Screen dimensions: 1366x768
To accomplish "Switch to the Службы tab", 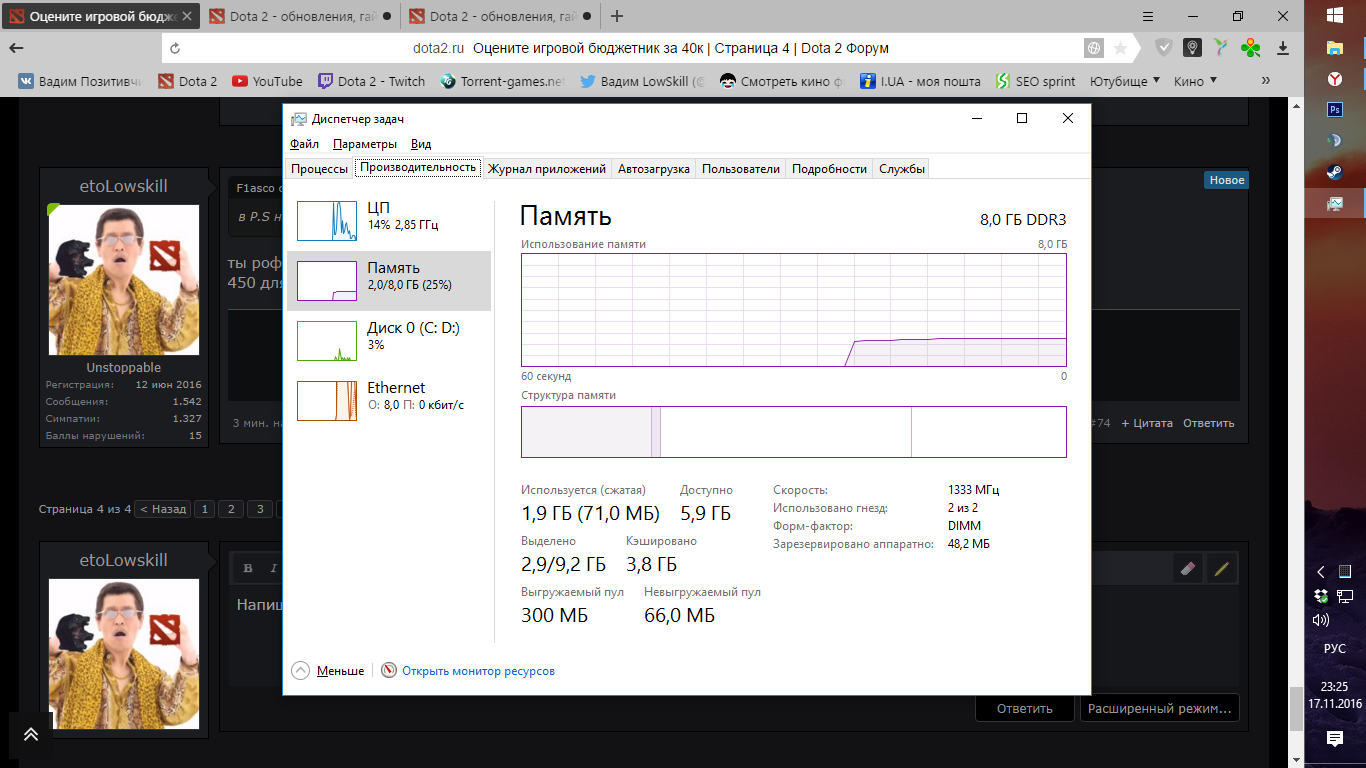I will tap(902, 169).
